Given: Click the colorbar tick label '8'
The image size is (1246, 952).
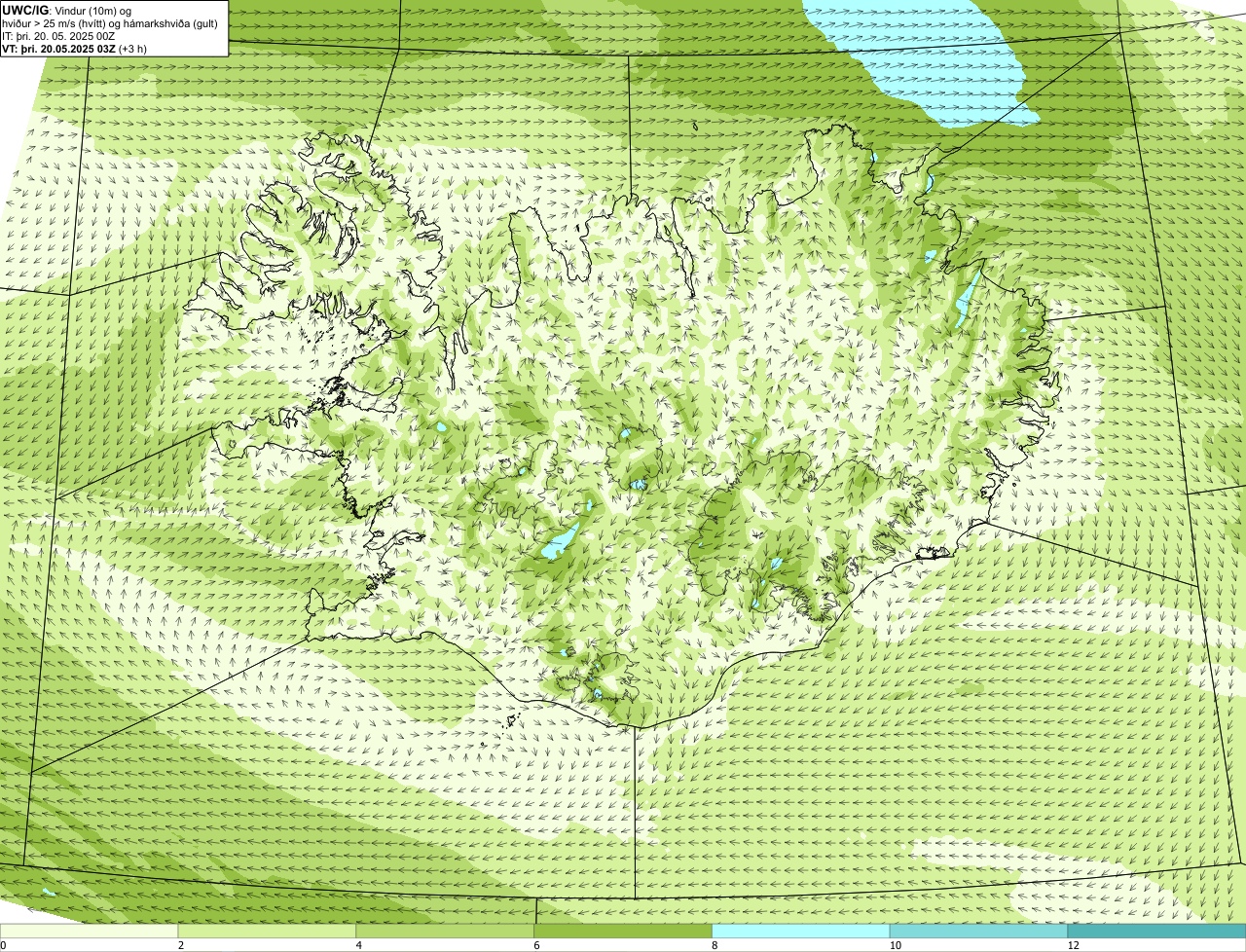Looking at the screenshot, I should click(x=715, y=945).
